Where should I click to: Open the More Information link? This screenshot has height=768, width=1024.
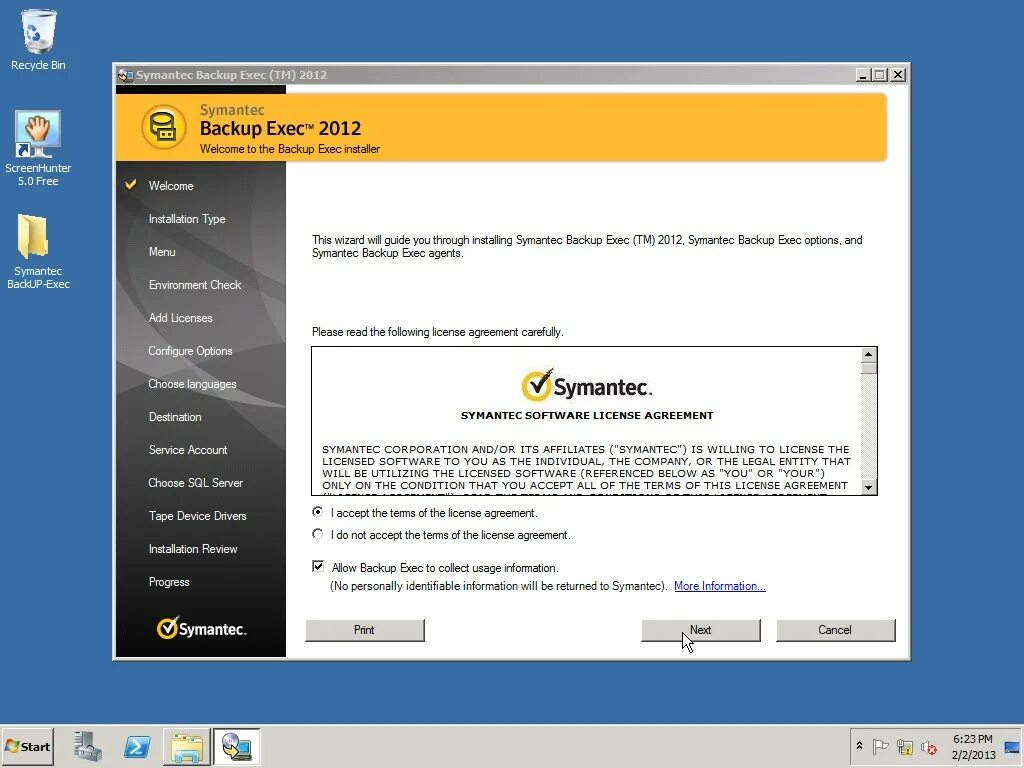[720, 586]
